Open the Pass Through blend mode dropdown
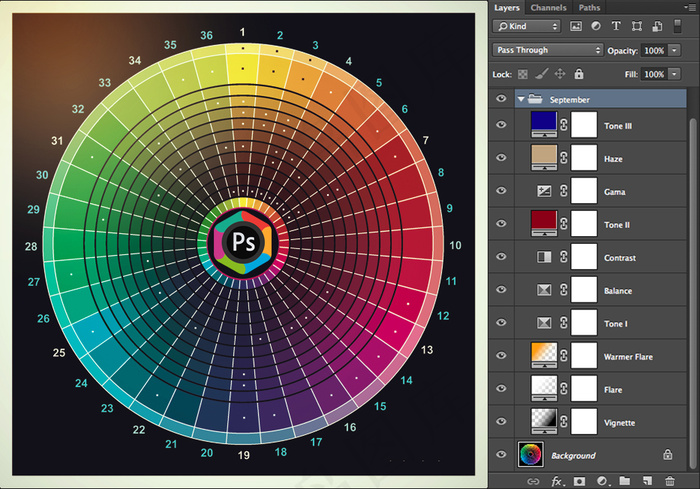Image resolution: width=700 pixels, height=489 pixels. pyautogui.click(x=548, y=50)
